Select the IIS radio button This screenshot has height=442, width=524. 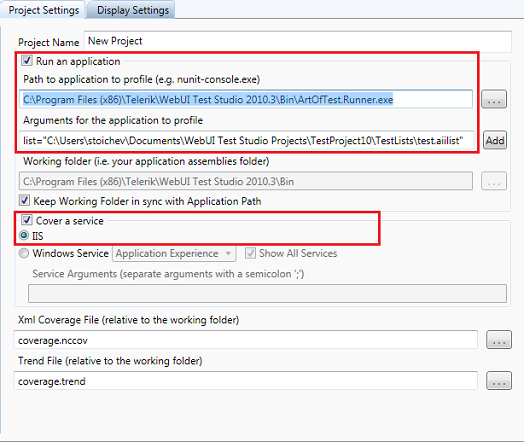tap(24, 235)
